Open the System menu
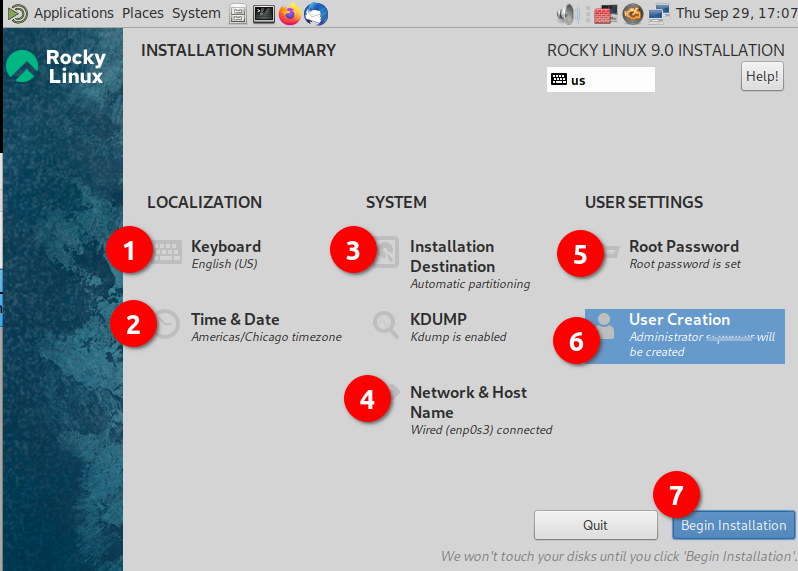This screenshot has width=798, height=571. coord(196,13)
